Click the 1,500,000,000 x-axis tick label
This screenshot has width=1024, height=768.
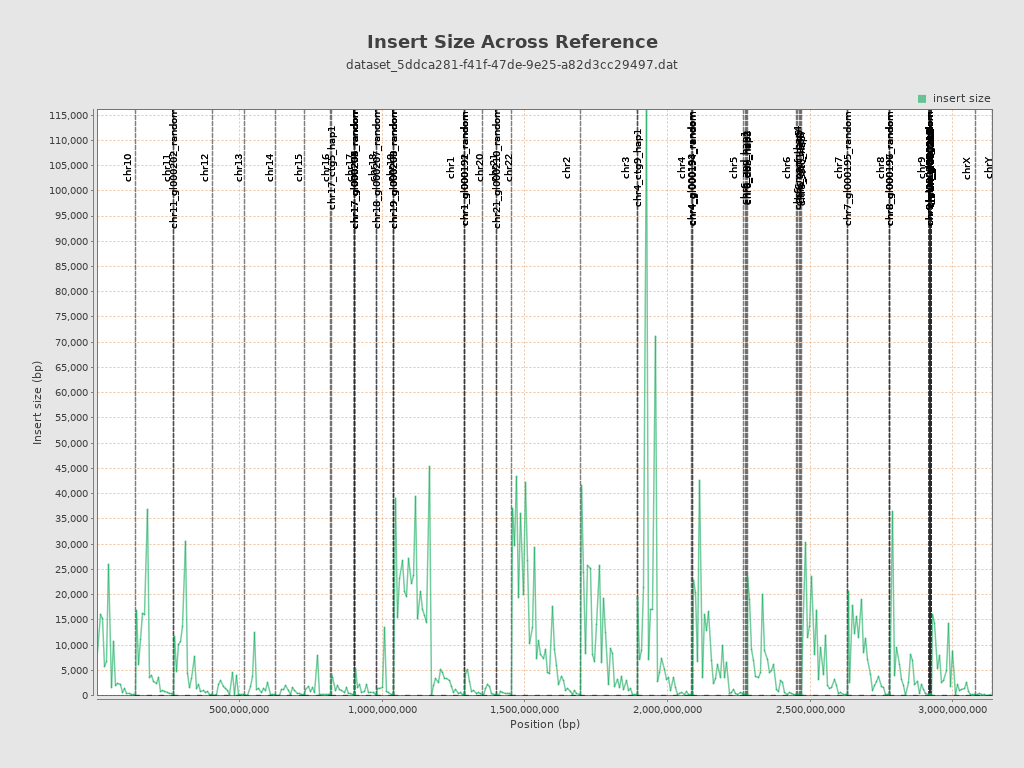[x=528, y=710]
